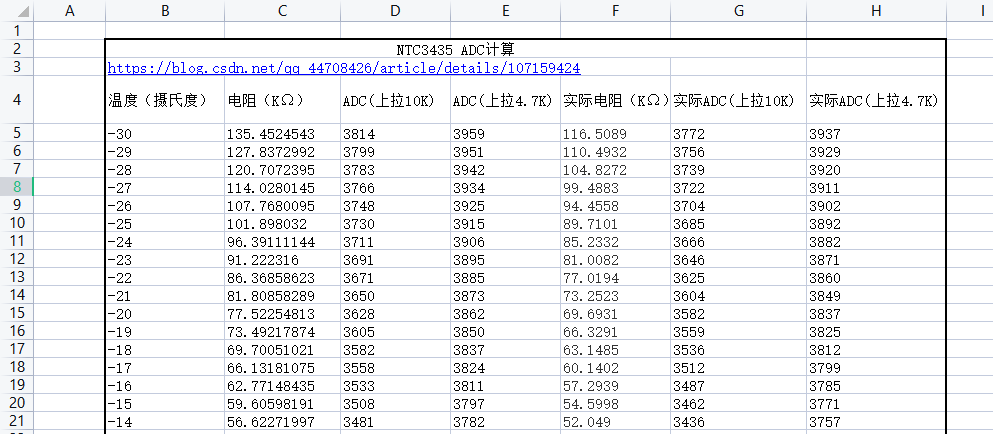This screenshot has height=434, width=993.
Task: Select resistance cell '62.77148435'
Action: [282, 386]
